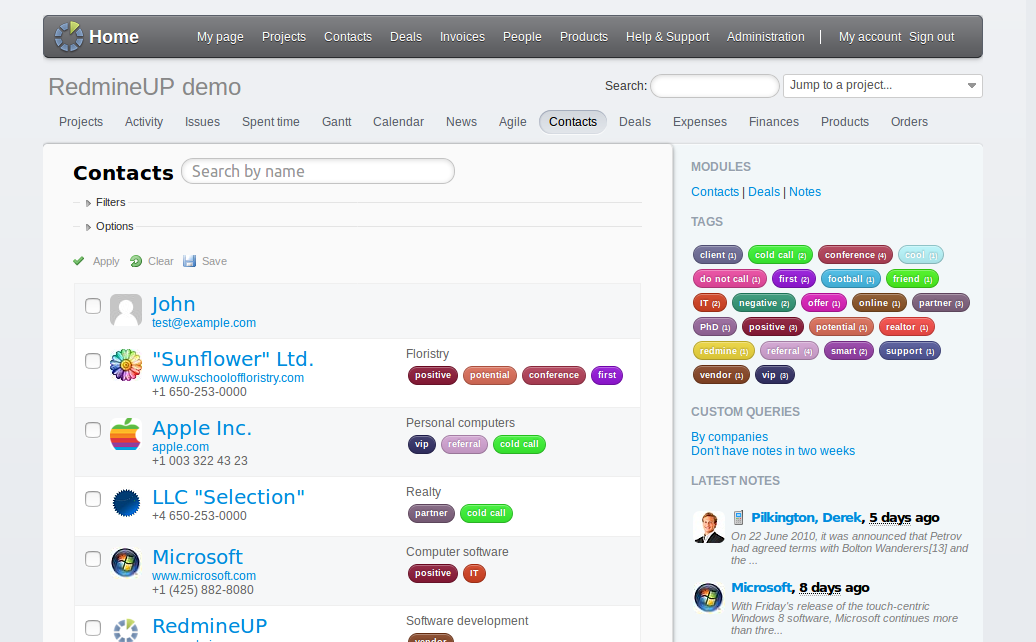Expand the Filters section
1036x642 pixels.
[110, 203]
